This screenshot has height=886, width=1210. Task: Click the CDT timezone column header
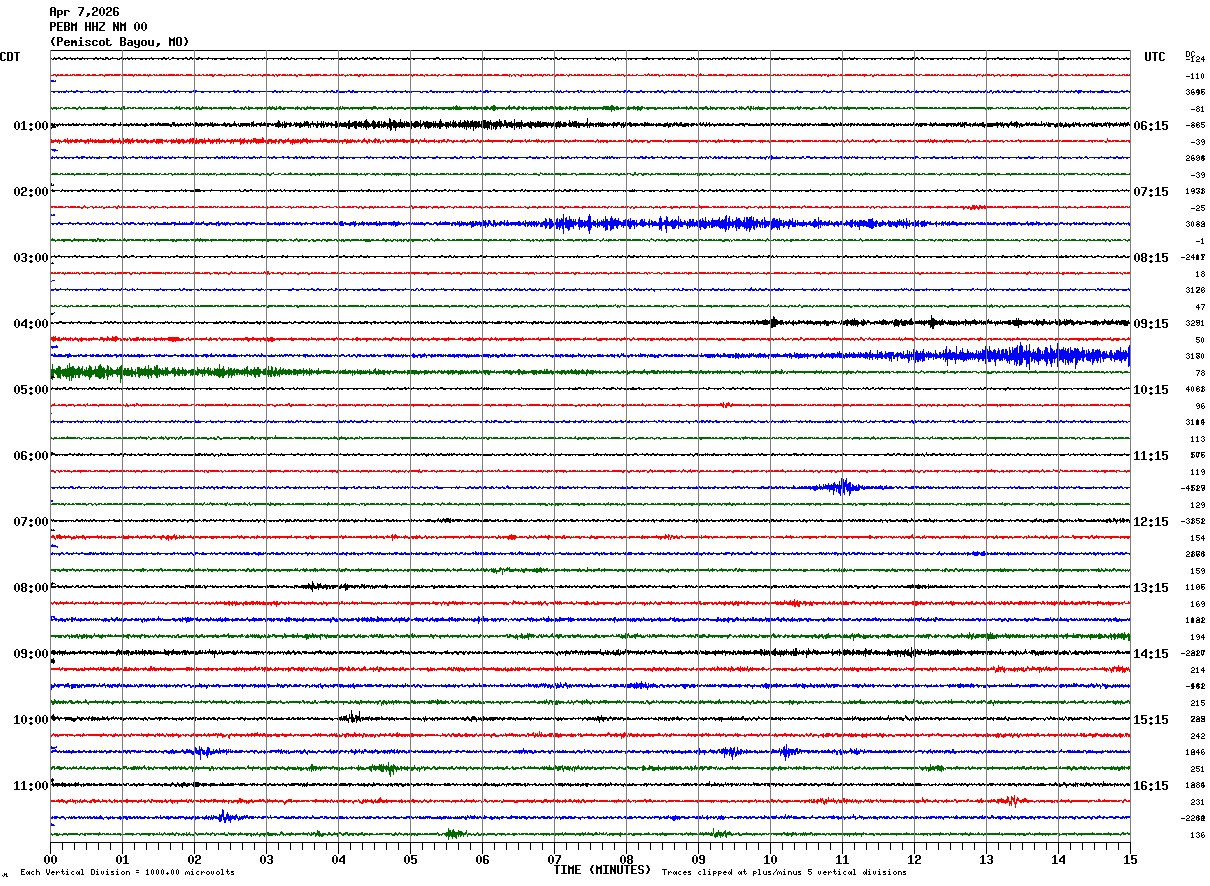pyautogui.click(x=10, y=57)
